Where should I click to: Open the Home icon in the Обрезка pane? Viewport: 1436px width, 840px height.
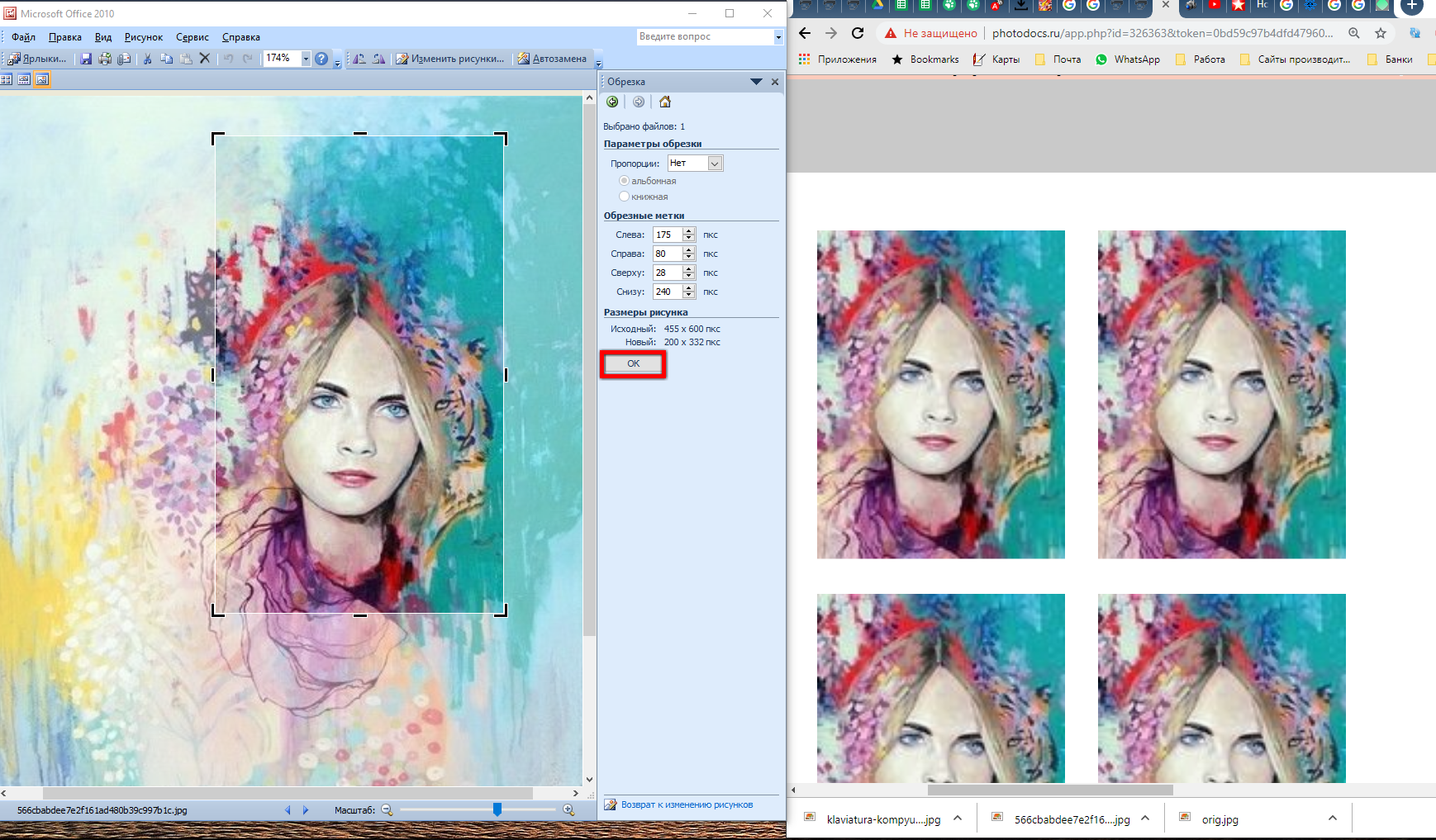click(665, 102)
